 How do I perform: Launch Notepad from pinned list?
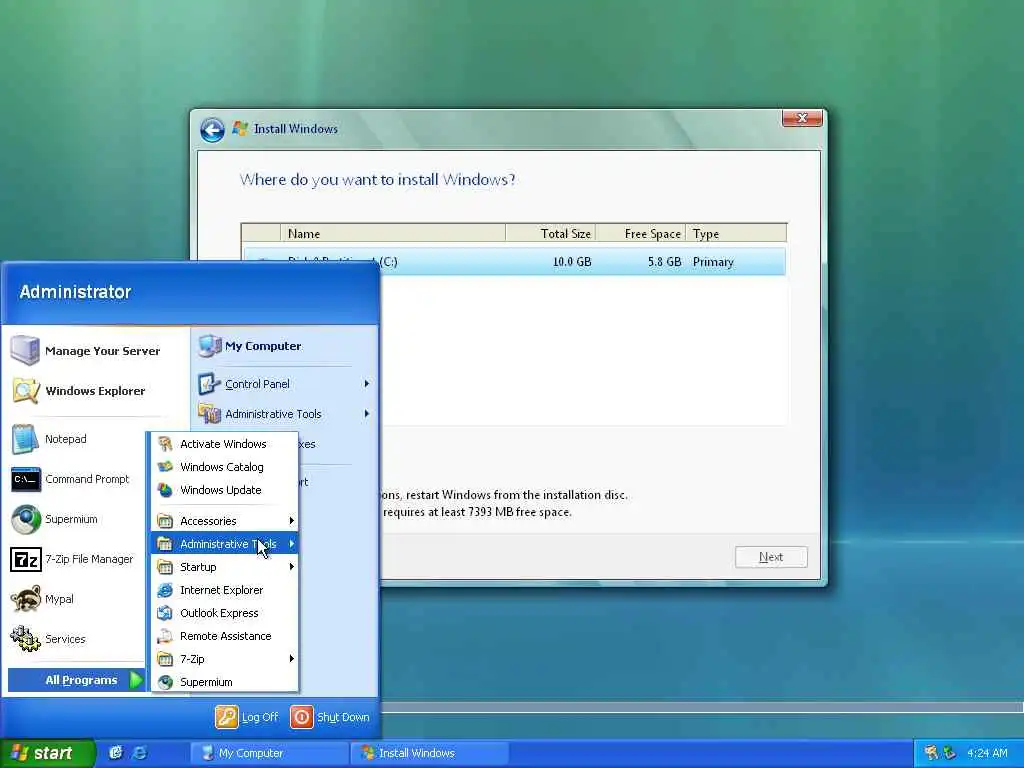point(65,439)
